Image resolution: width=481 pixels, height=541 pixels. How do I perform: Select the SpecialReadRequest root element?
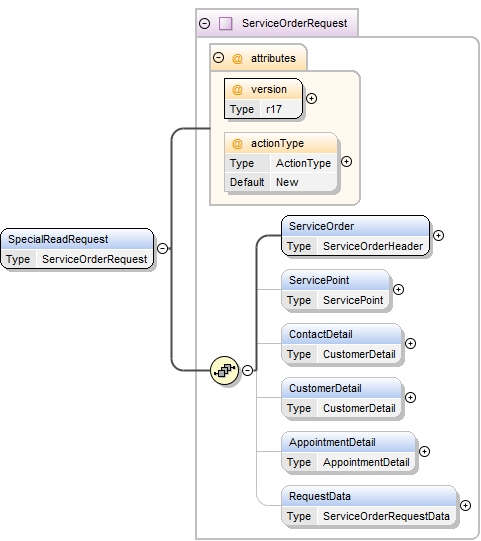(x=77, y=249)
